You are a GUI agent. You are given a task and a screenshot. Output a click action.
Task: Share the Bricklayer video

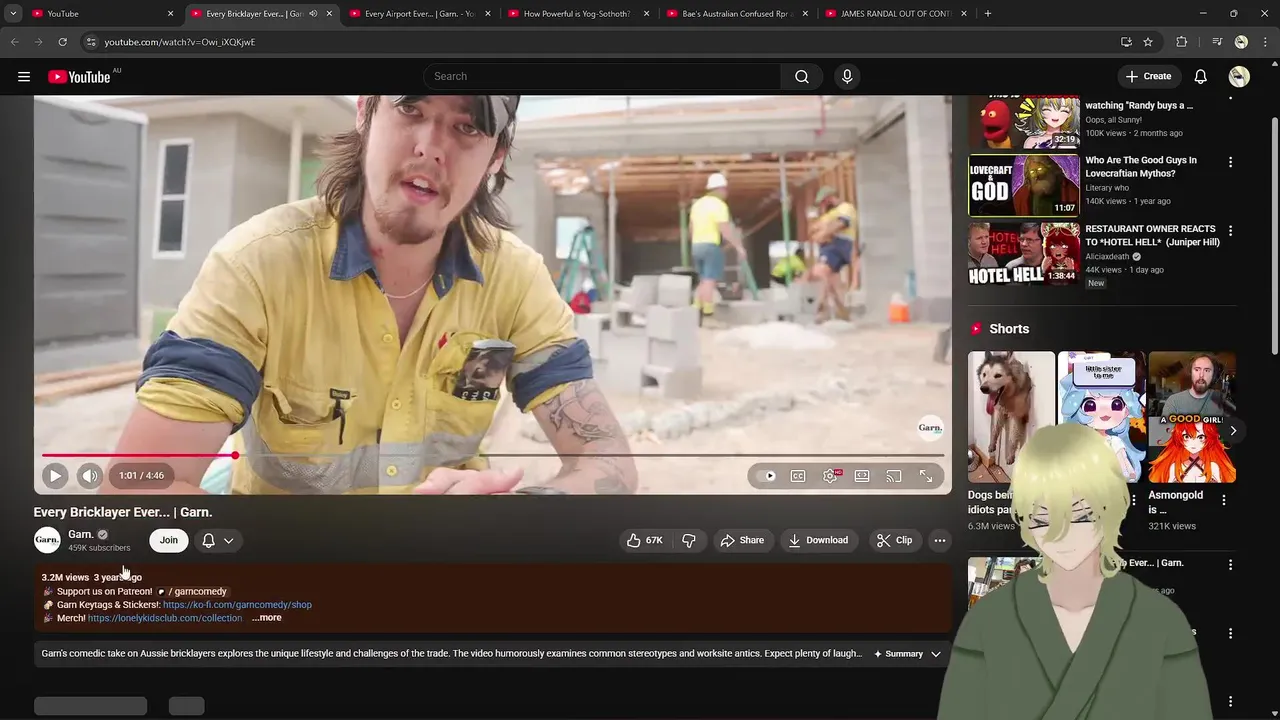[742, 540]
